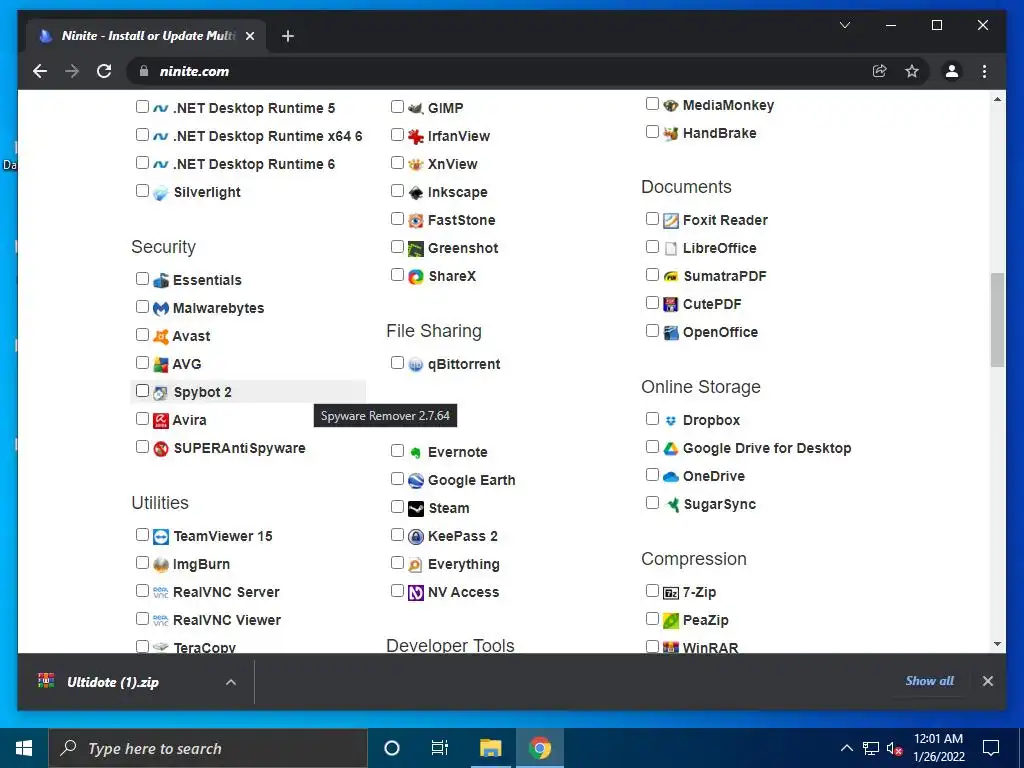Click the .NET Desktop Runtime x64 6 label
The image size is (1024, 768).
tap(268, 136)
